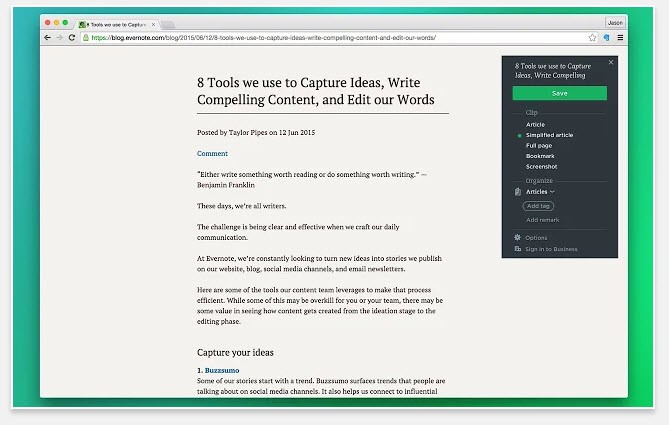Click the green padlock security icon
The image size is (669, 425).
click(x=86, y=38)
